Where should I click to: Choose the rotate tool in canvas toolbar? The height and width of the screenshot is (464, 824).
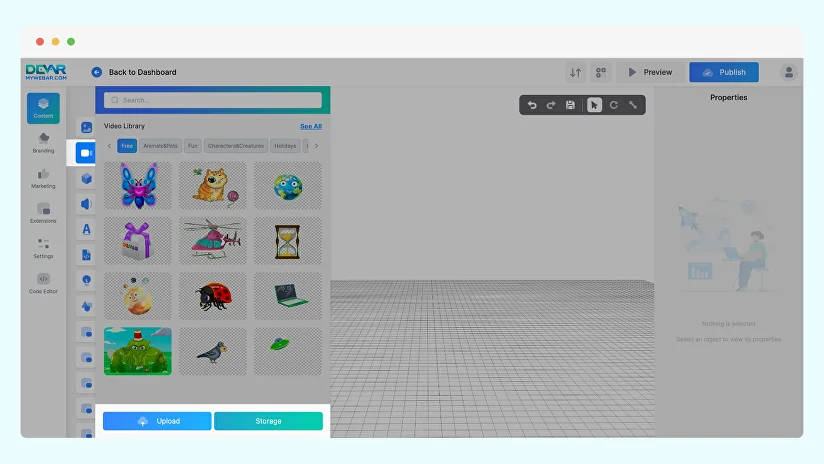click(x=613, y=105)
